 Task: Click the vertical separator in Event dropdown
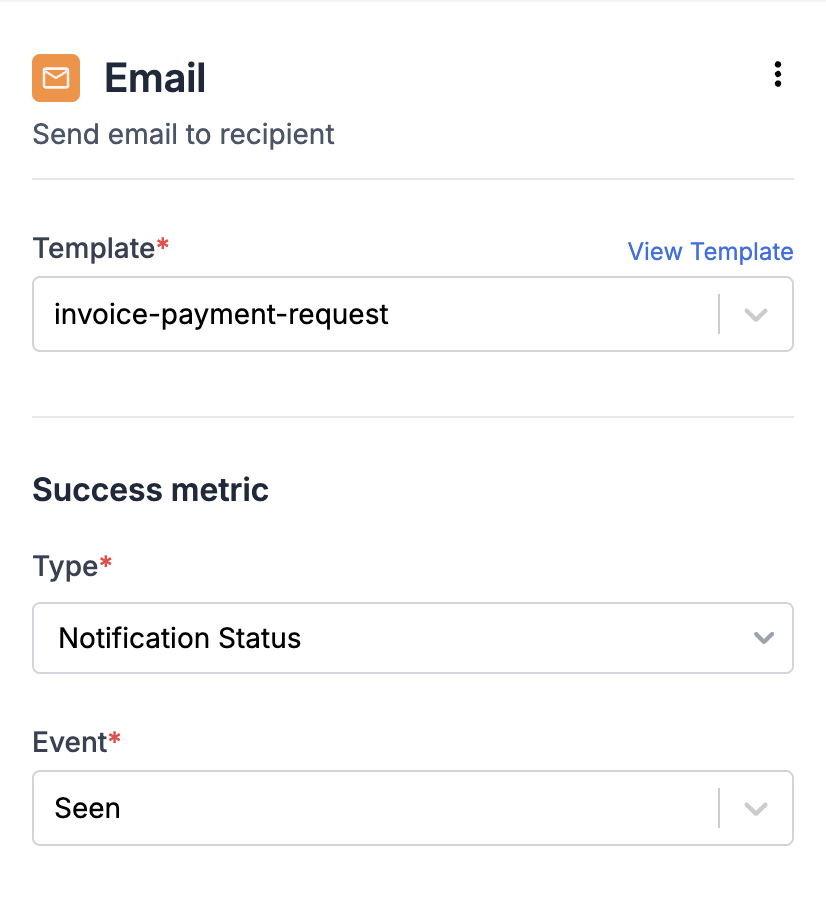pyautogui.click(x=719, y=809)
